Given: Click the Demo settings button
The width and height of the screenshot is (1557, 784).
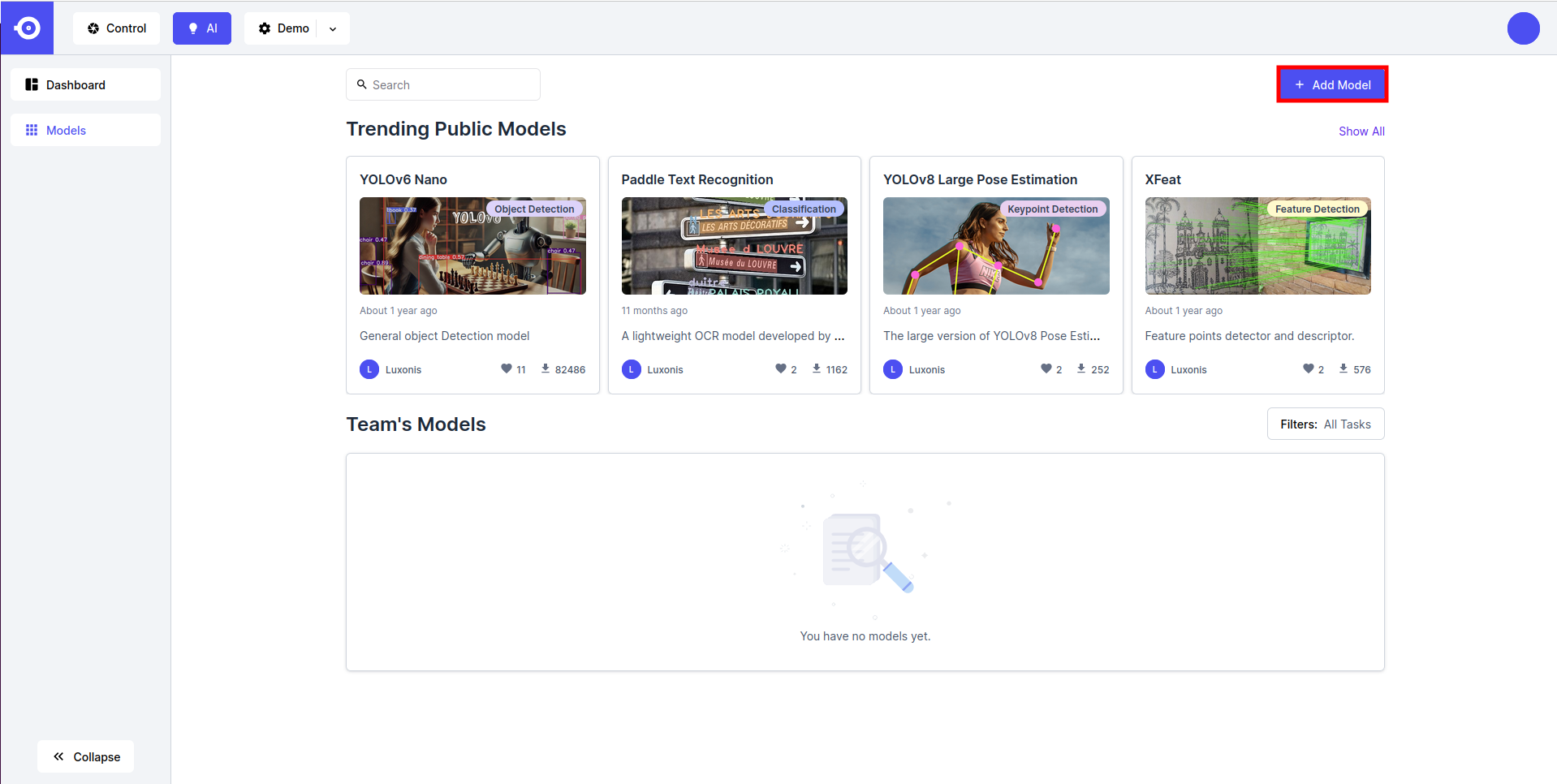Looking at the screenshot, I should tap(283, 28).
